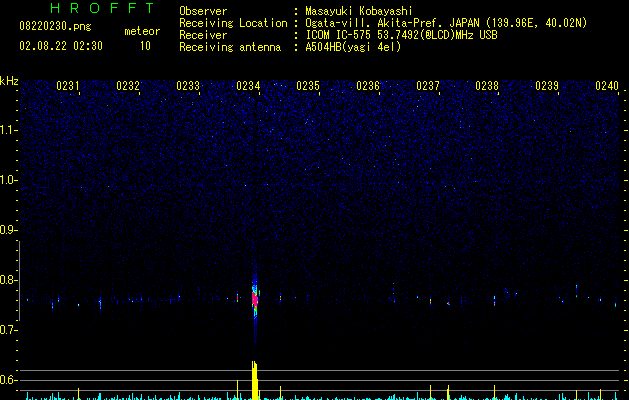Click the 0235 time marker

click(x=308, y=85)
